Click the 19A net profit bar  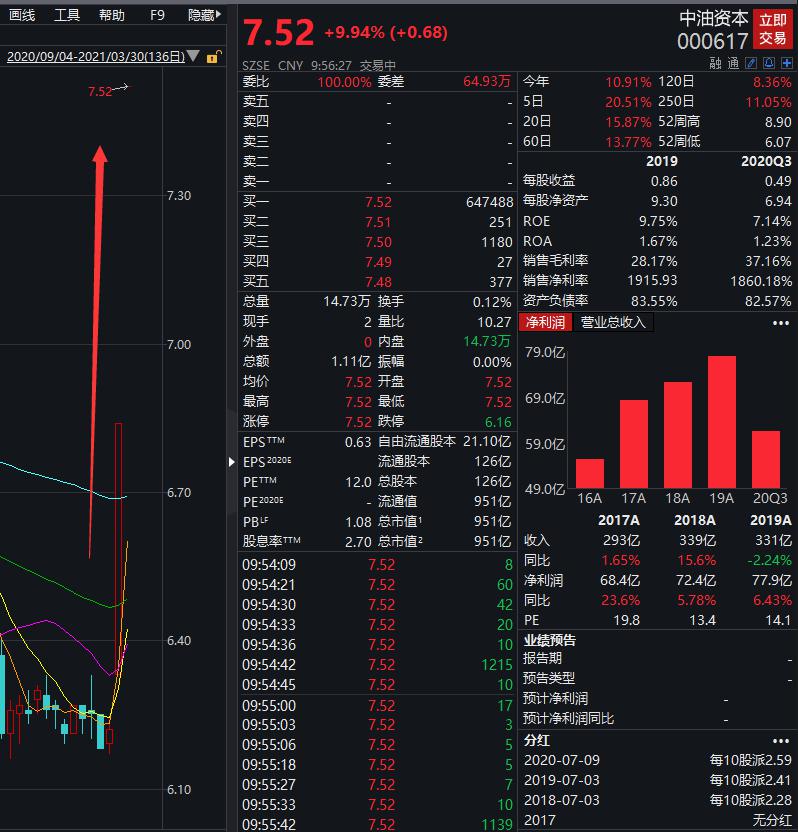pos(722,422)
